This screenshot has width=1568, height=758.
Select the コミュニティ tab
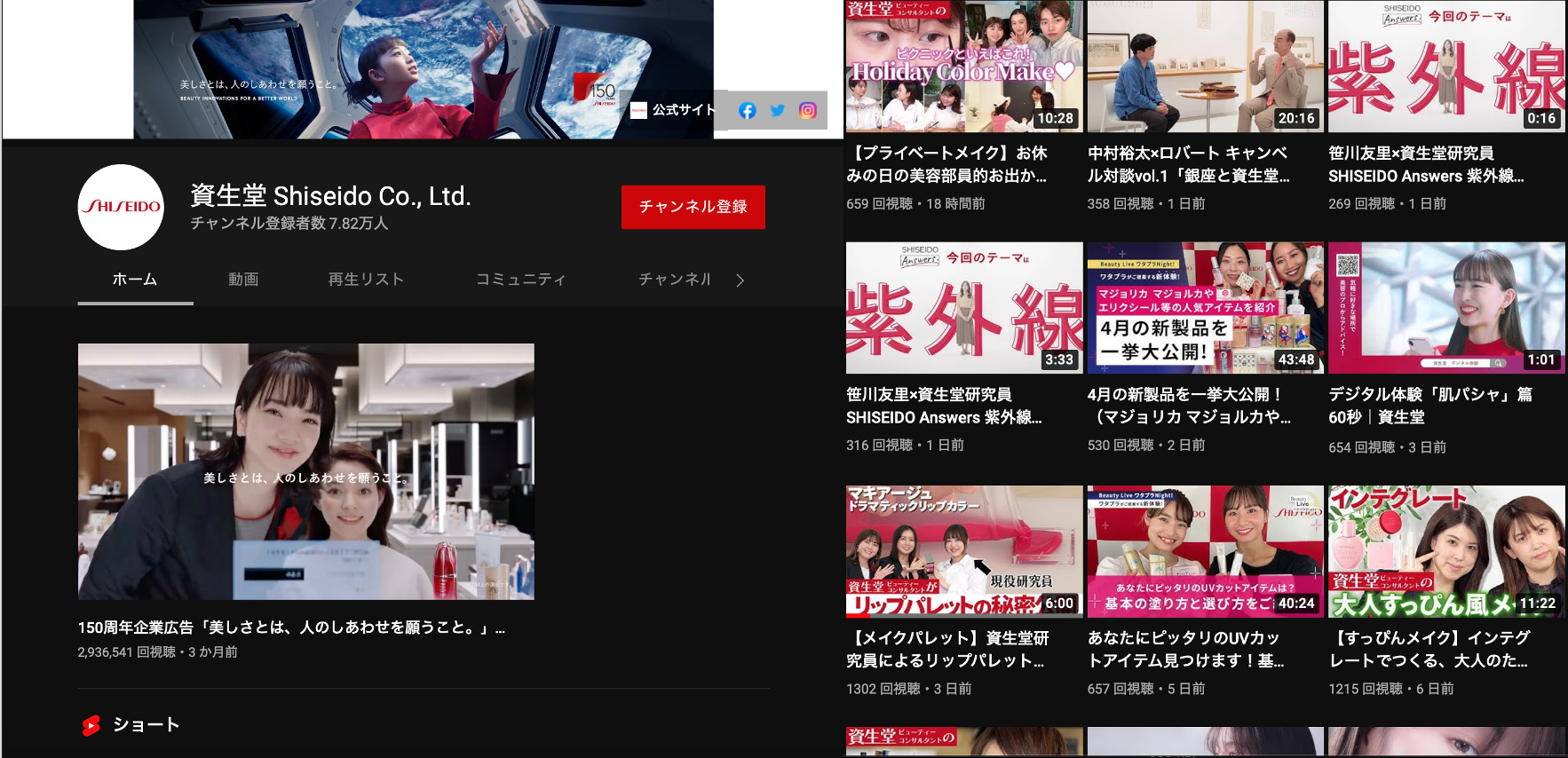click(x=520, y=280)
